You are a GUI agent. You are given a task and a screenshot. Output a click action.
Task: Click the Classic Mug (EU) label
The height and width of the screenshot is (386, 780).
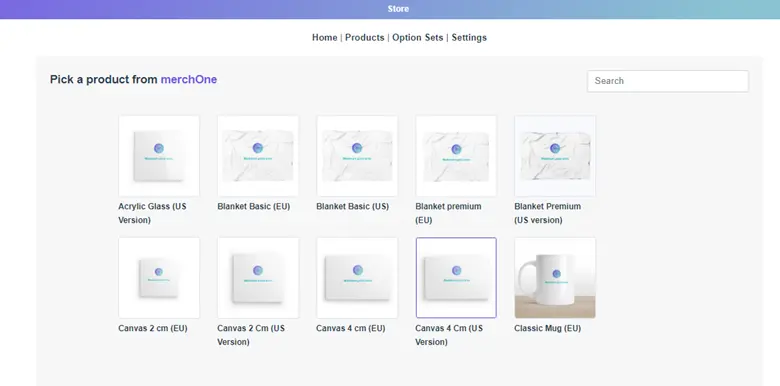click(548, 328)
